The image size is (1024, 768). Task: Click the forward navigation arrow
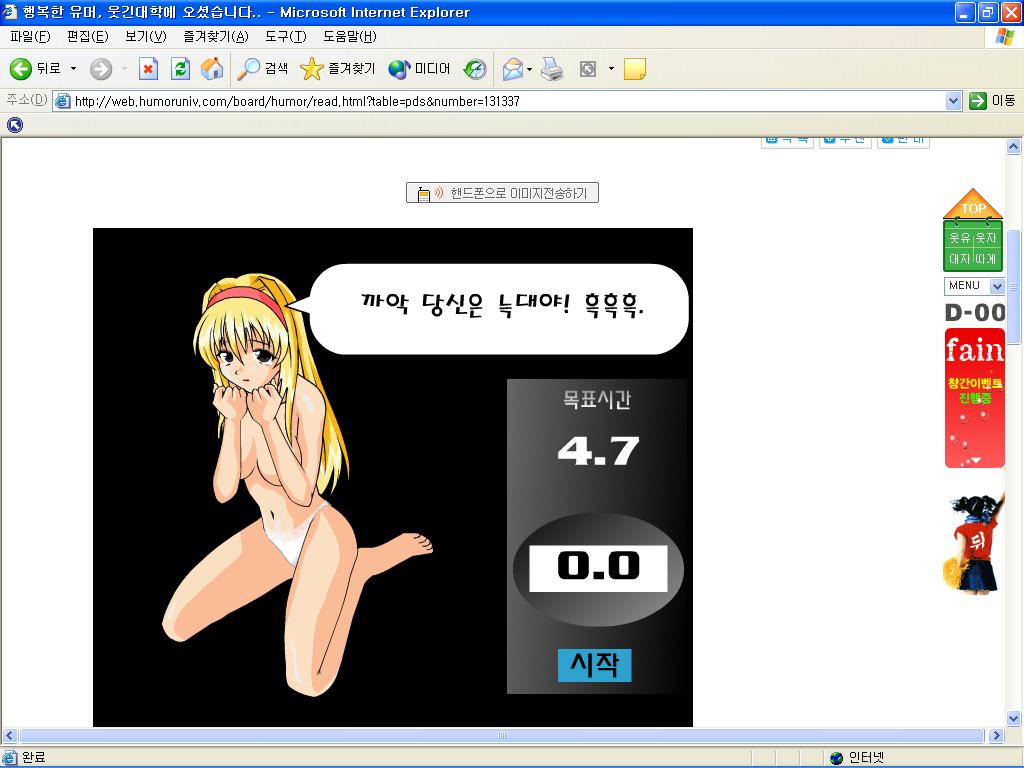point(101,69)
